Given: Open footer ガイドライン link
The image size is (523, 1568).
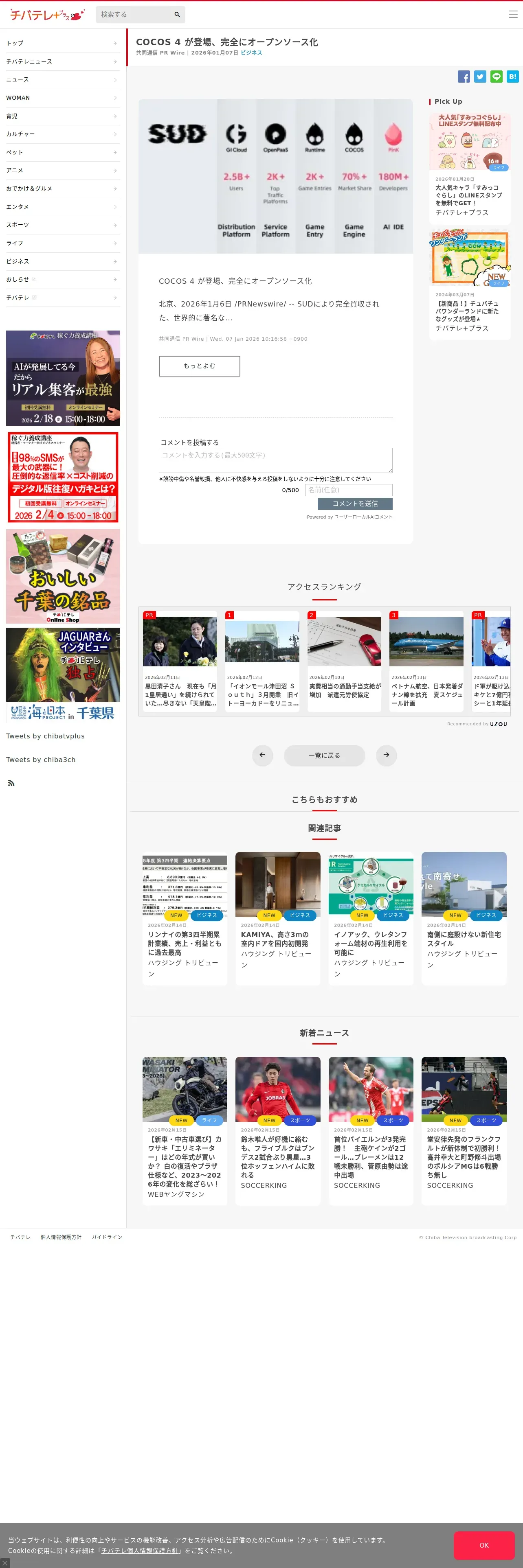Looking at the screenshot, I should pos(107,1237).
